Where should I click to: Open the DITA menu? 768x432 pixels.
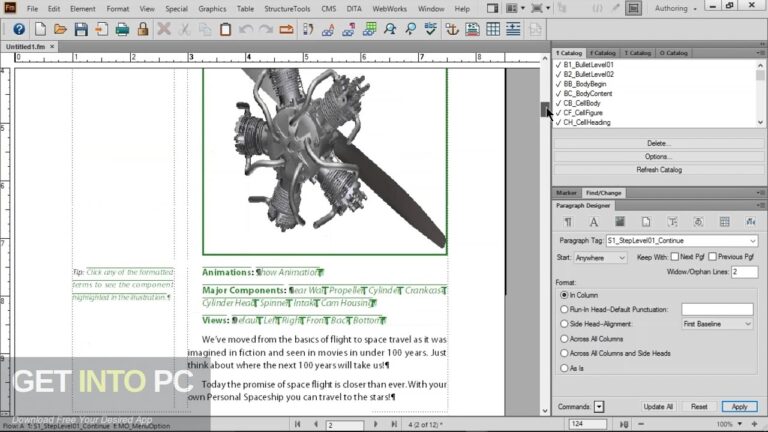point(354,9)
